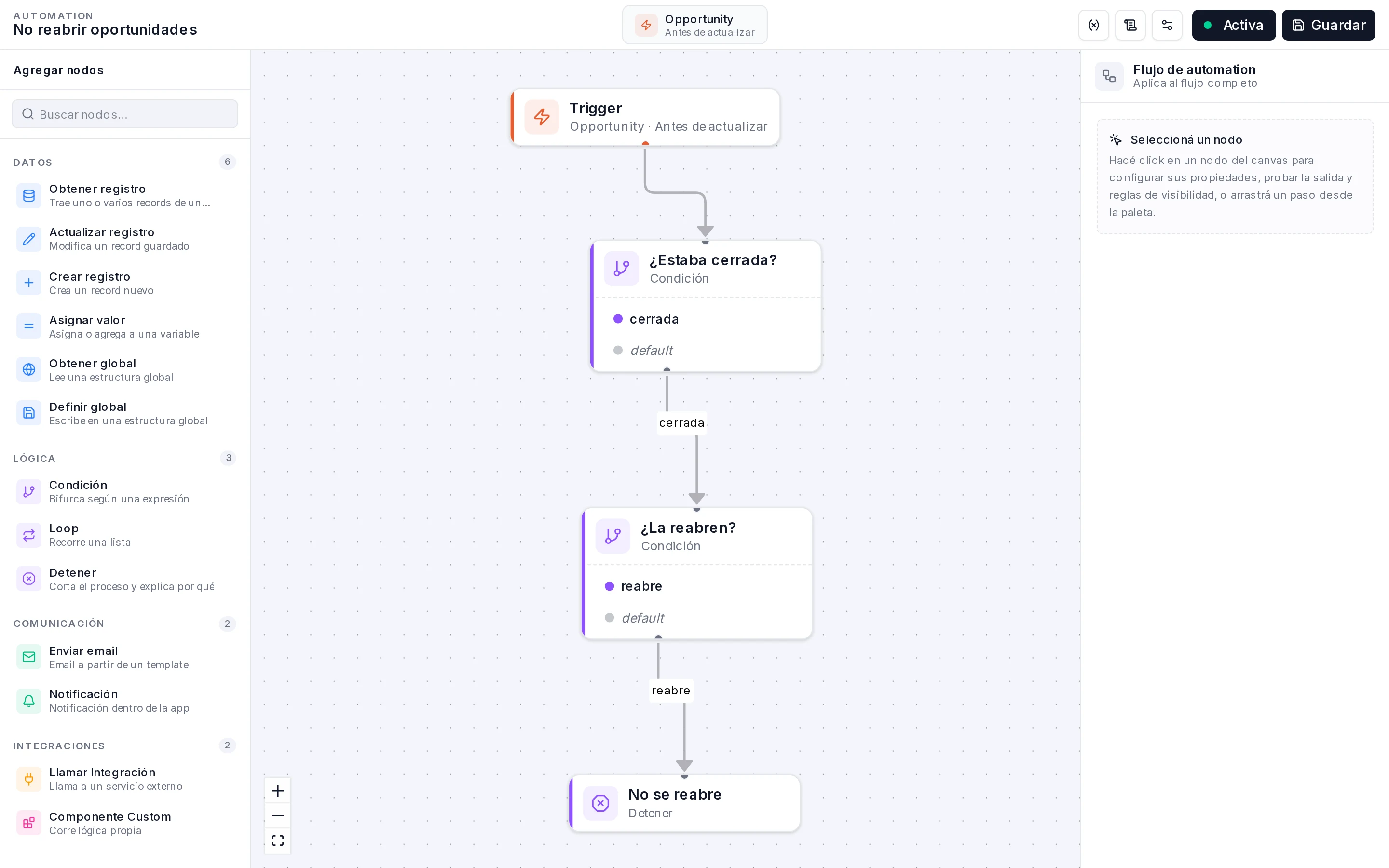Select the Enviar email envelope icon
This screenshot has height=868, width=1389.
click(x=29, y=657)
